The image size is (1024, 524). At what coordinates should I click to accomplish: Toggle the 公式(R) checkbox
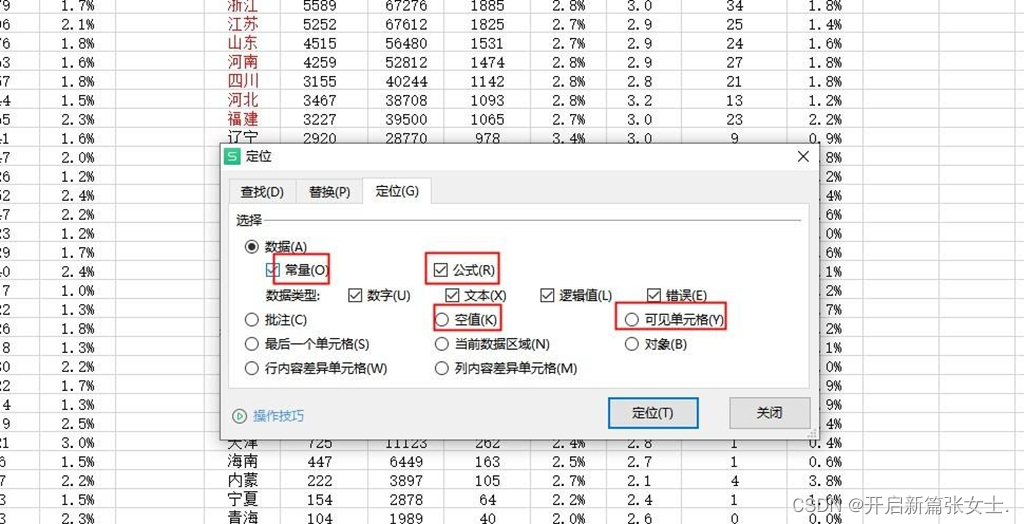[441, 269]
